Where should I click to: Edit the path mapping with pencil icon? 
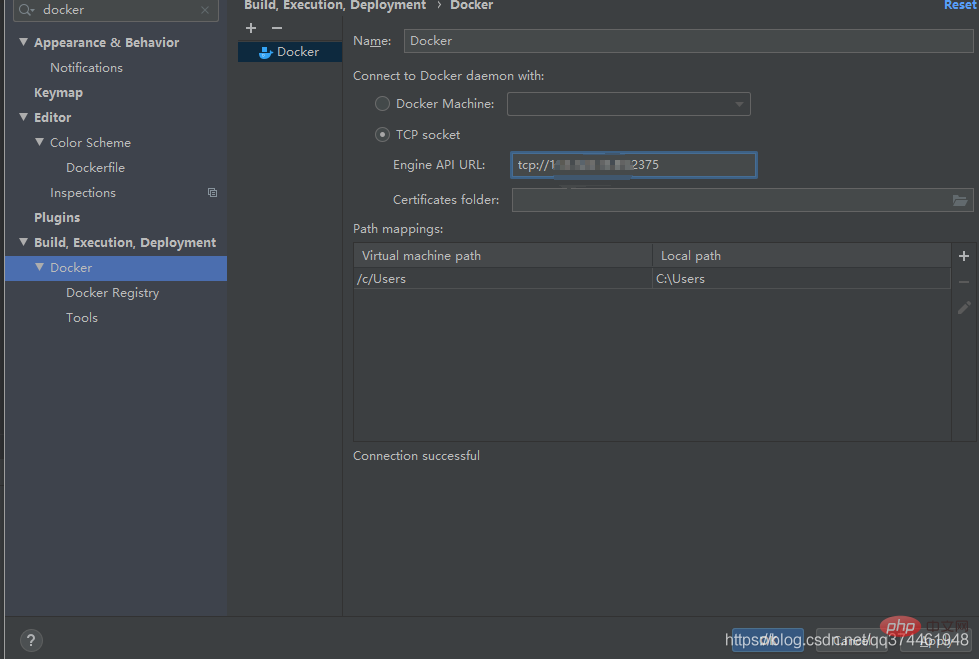(x=964, y=307)
